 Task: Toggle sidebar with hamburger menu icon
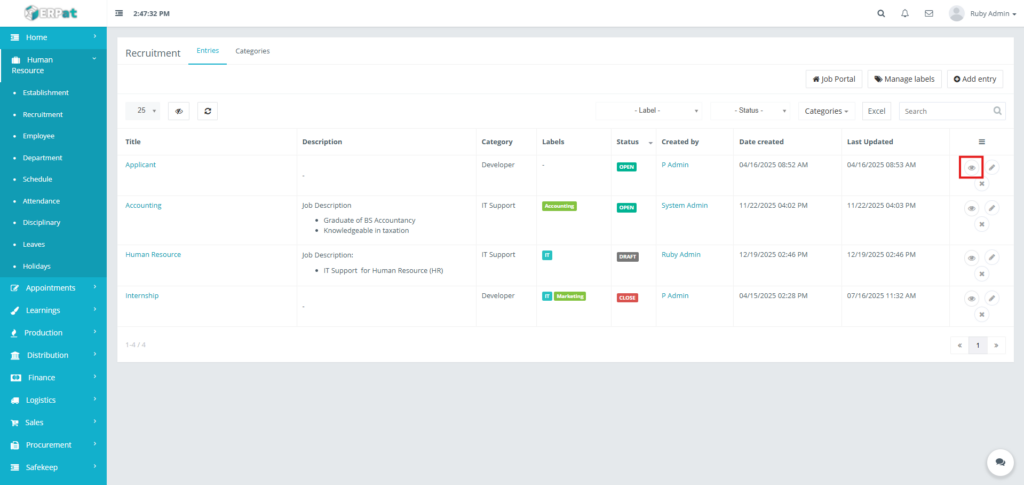click(x=120, y=14)
